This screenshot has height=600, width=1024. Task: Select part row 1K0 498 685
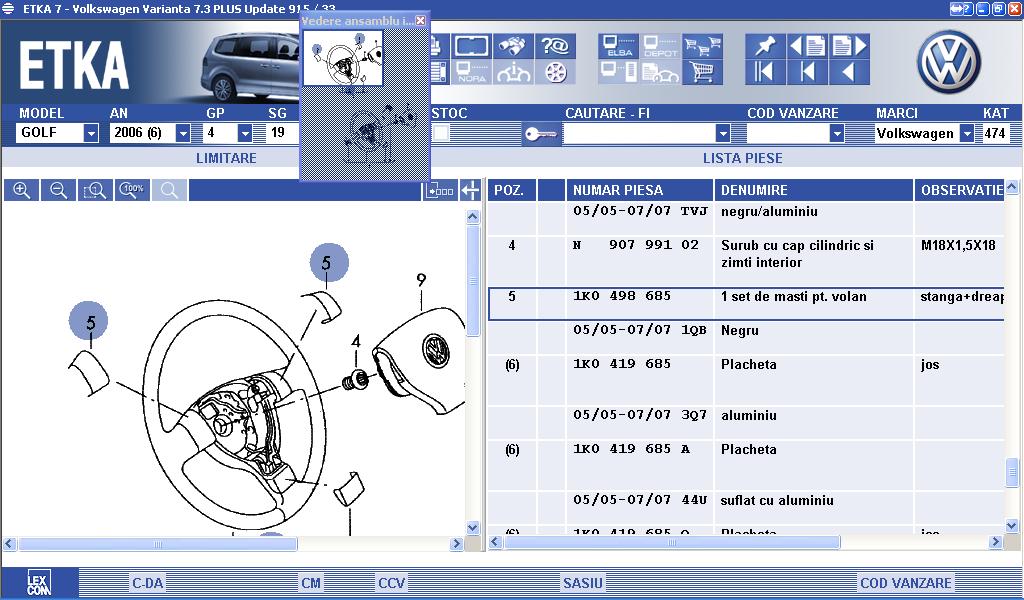[x=746, y=304]
